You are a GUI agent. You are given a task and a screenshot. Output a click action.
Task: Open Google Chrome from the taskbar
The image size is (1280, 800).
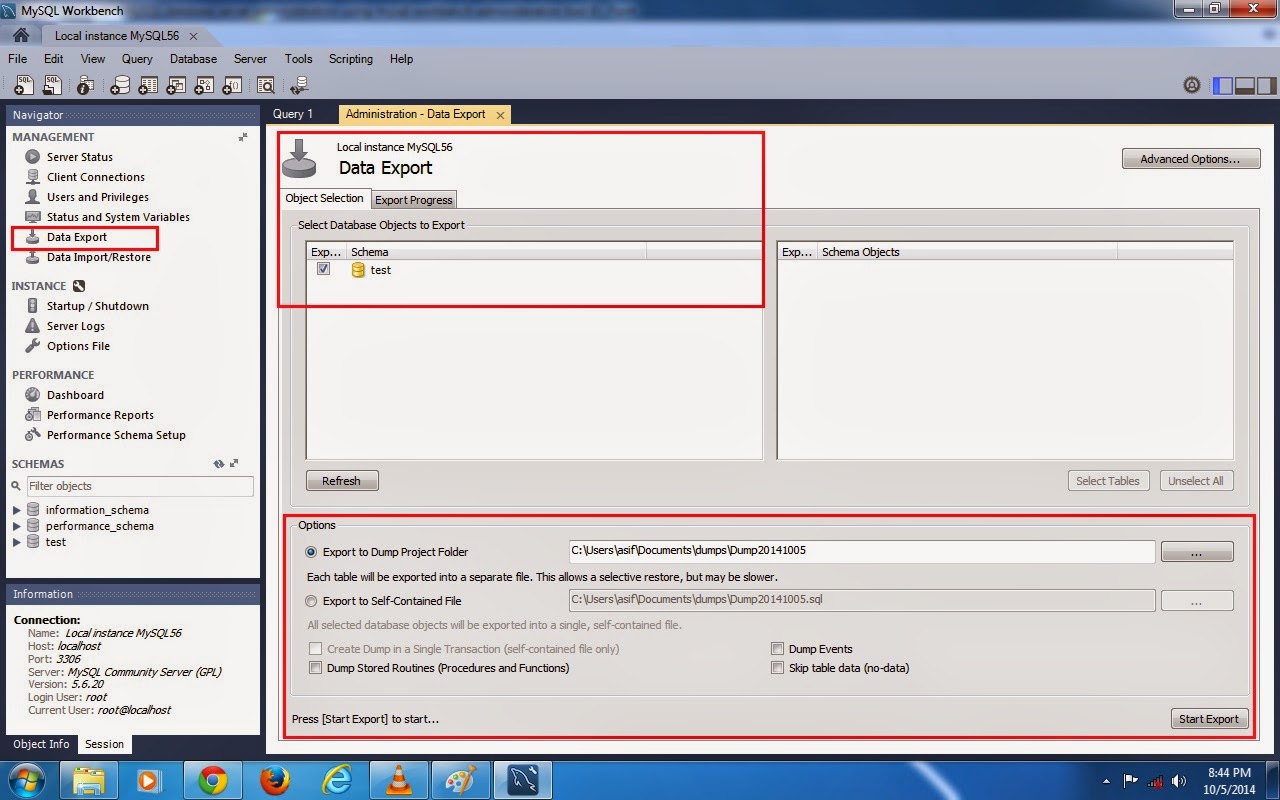[212, 780]
